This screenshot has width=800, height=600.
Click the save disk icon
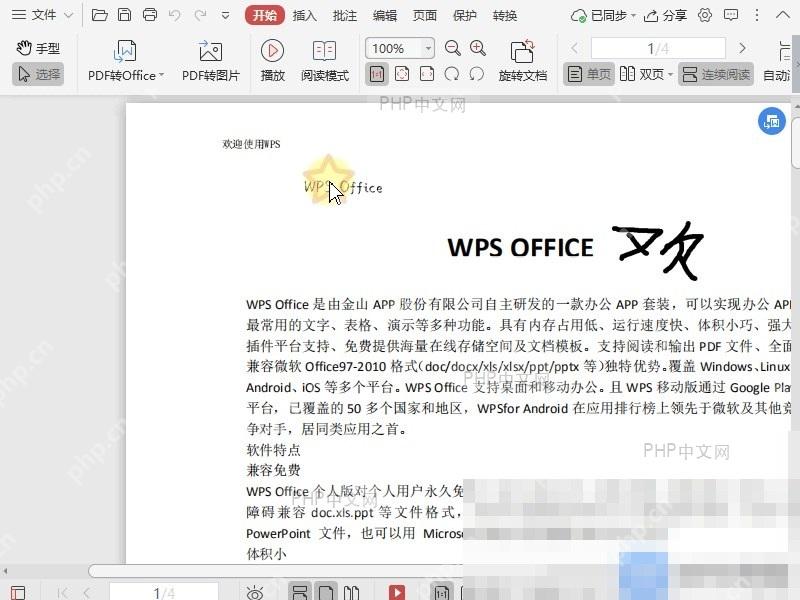[x=124, y=15]
